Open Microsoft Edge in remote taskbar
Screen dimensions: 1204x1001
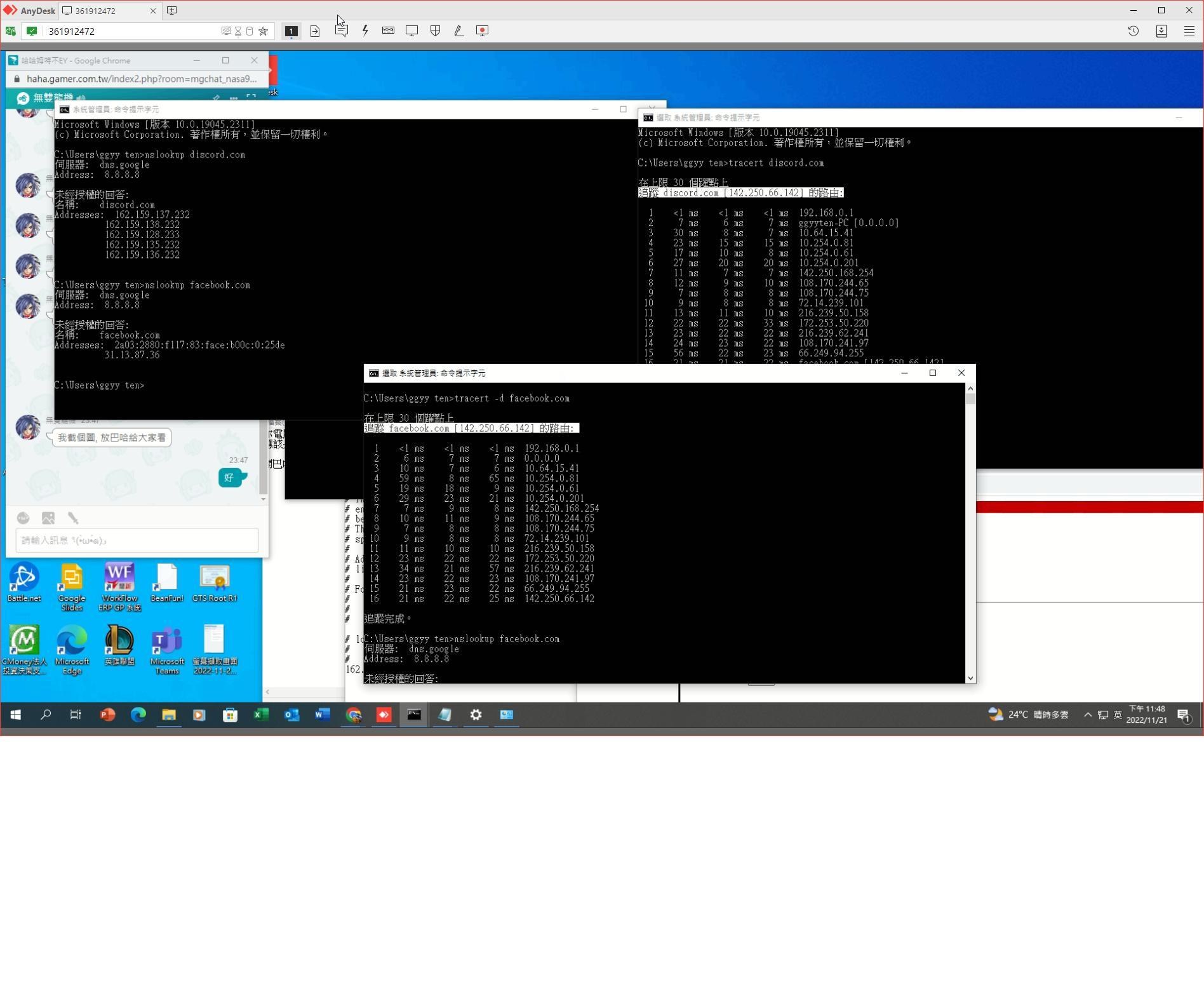[138, 715]
